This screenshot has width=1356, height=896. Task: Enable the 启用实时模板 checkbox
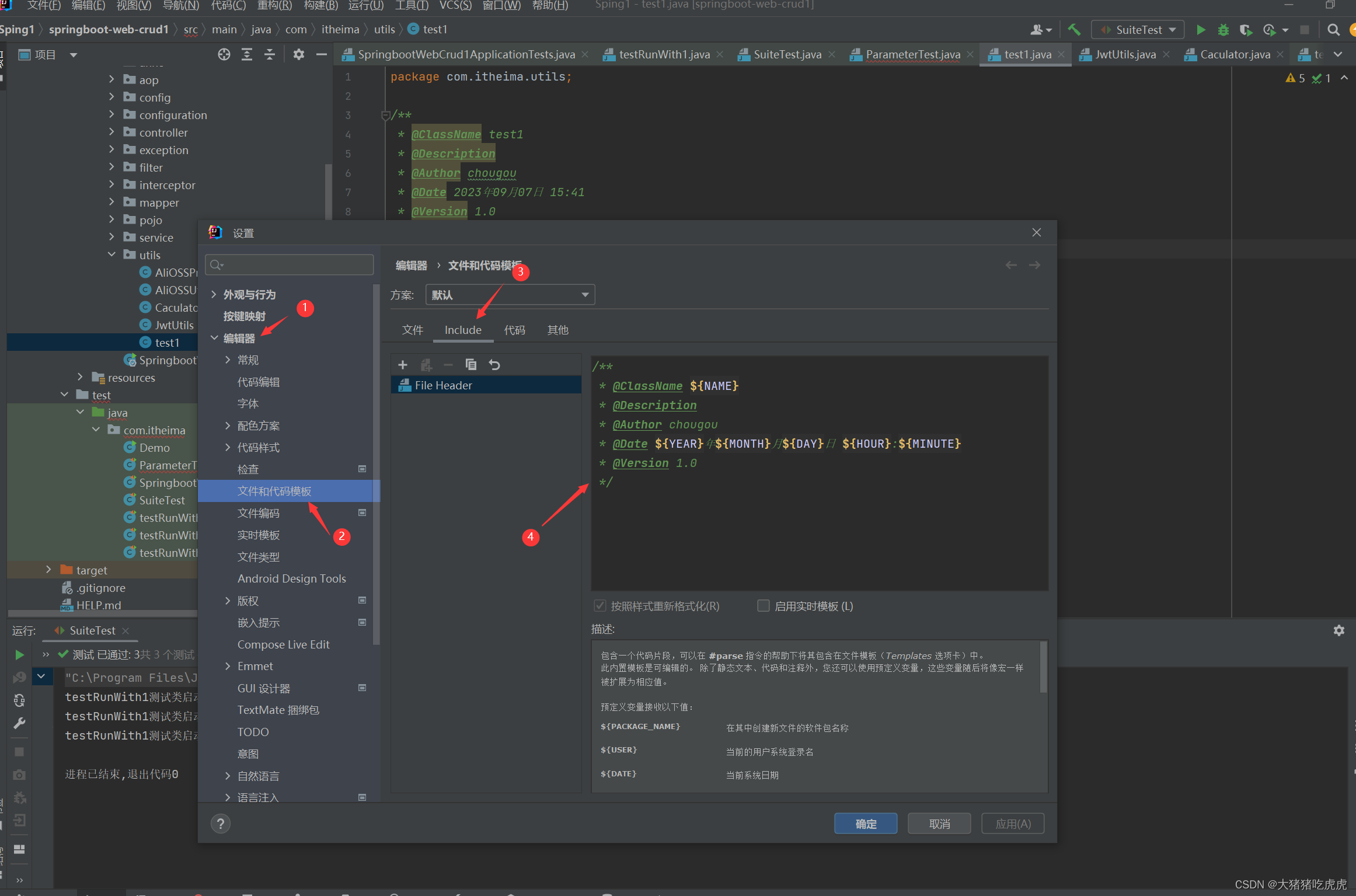point(763,606)
